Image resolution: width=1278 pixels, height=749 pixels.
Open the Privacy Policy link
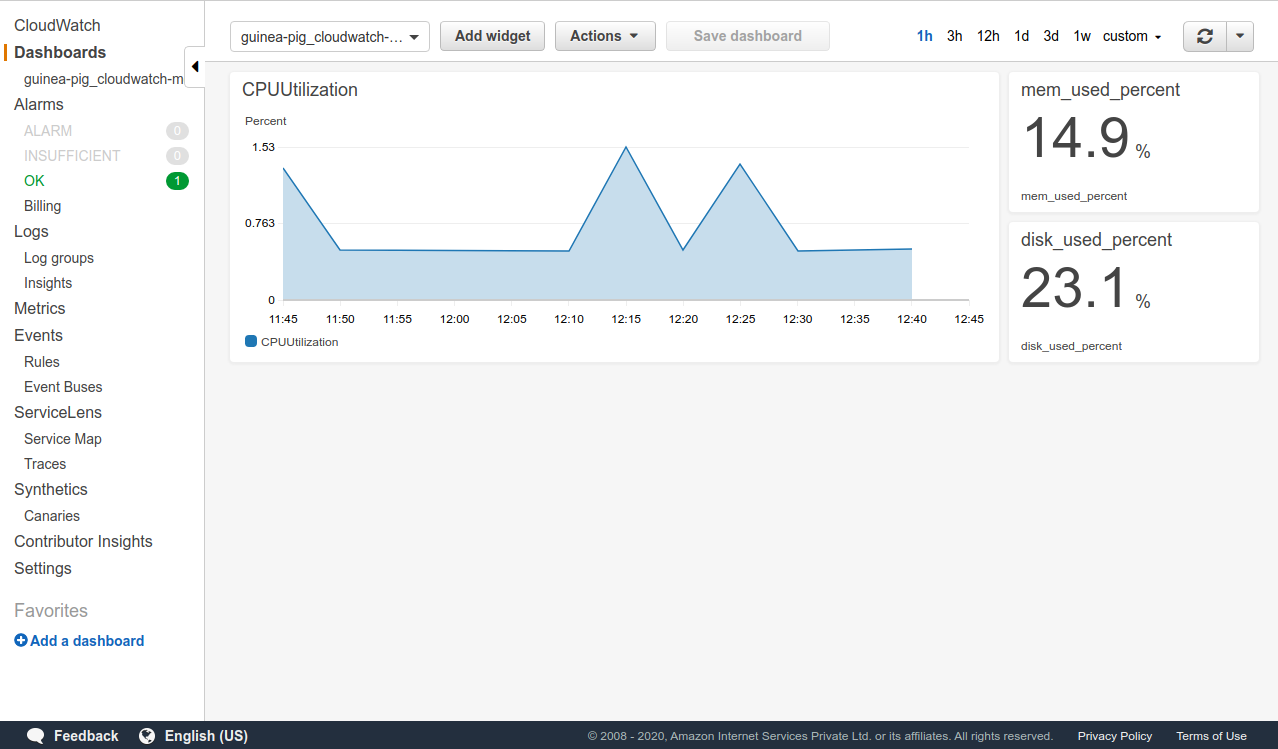[x=1115, y=736]
